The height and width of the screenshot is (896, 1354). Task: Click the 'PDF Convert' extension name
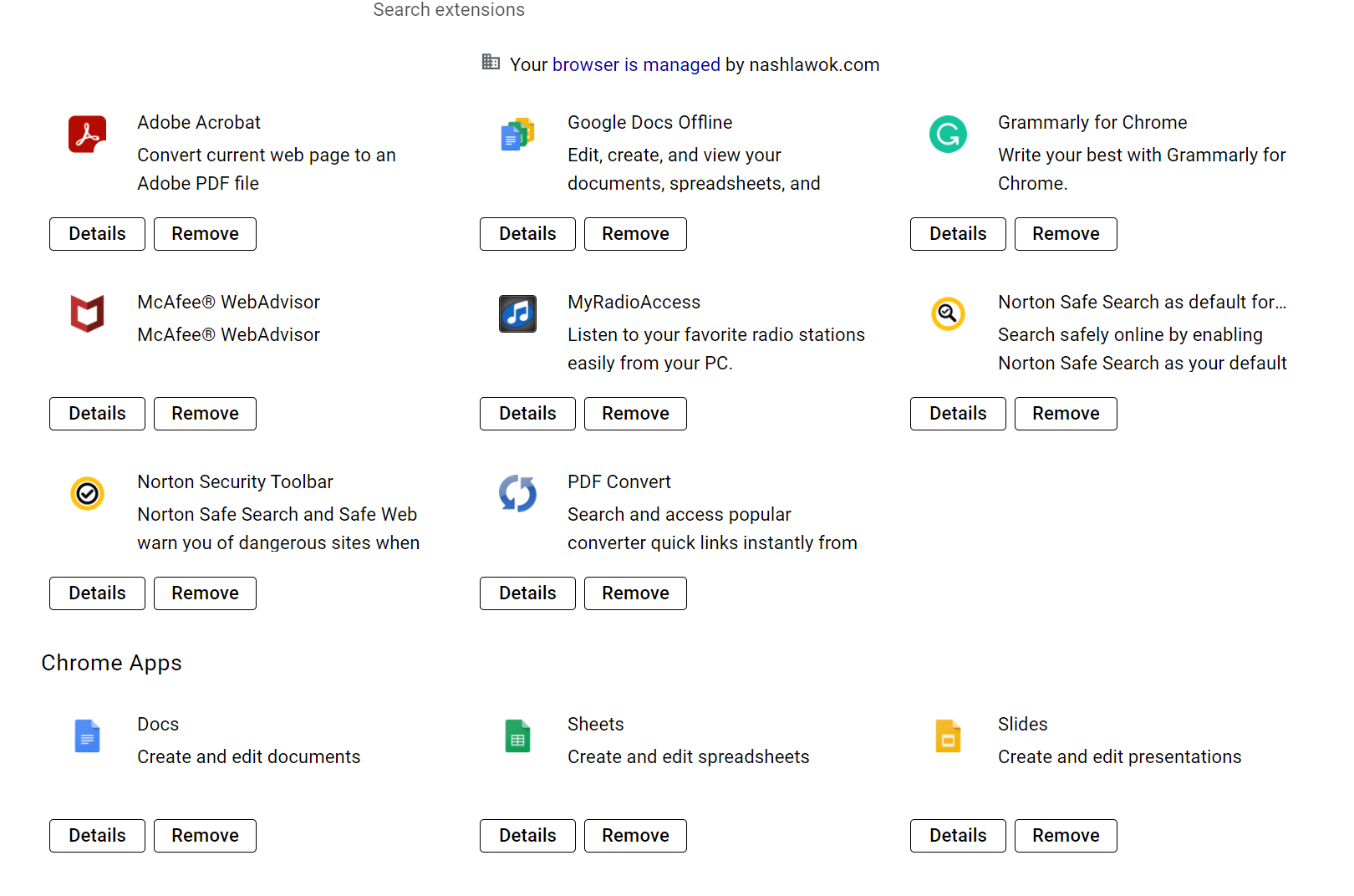pyautogui.click(x=619, y=481)
